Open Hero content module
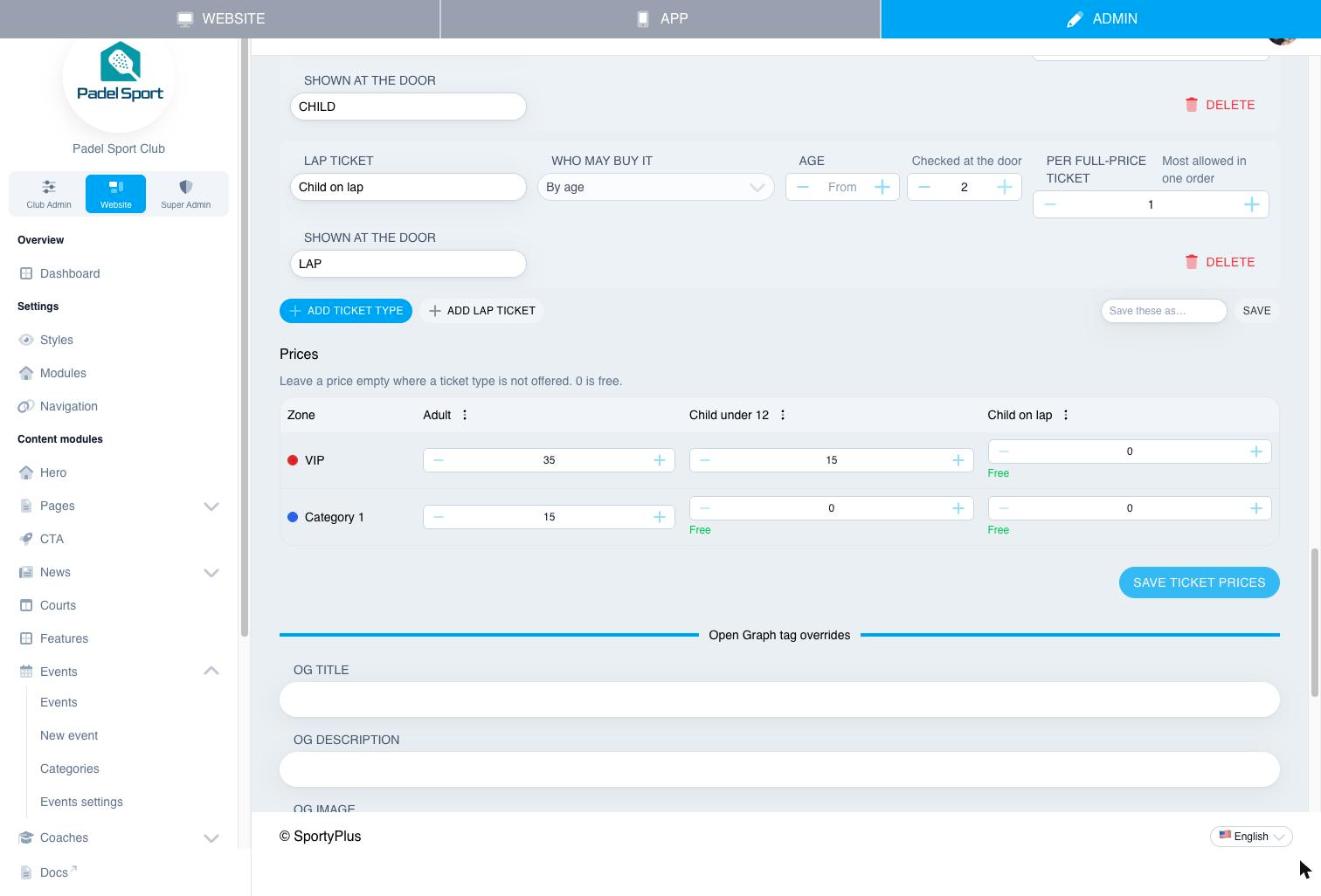Image resolution: width=1321 pixels, height=896 pixels. 53,472
